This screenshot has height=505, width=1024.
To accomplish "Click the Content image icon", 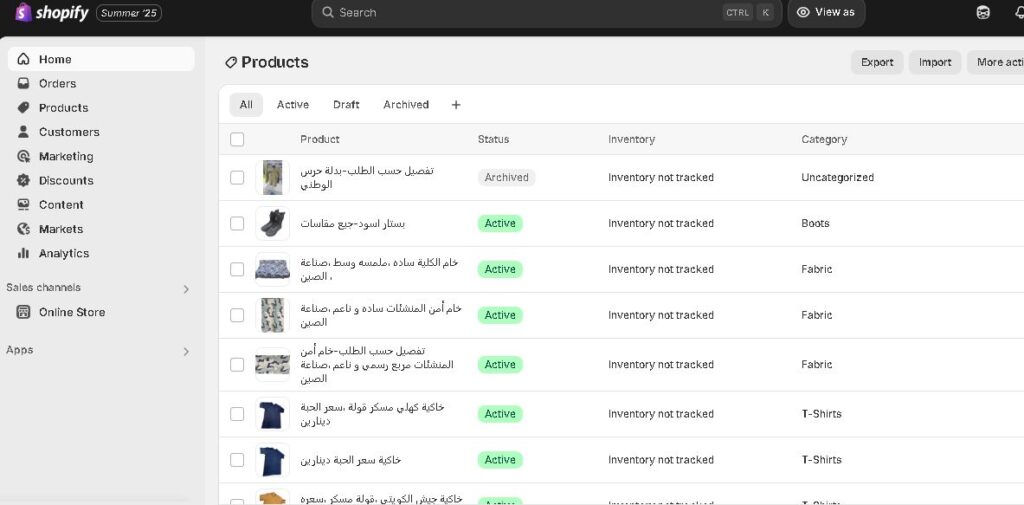I will (x=24, y=204).
